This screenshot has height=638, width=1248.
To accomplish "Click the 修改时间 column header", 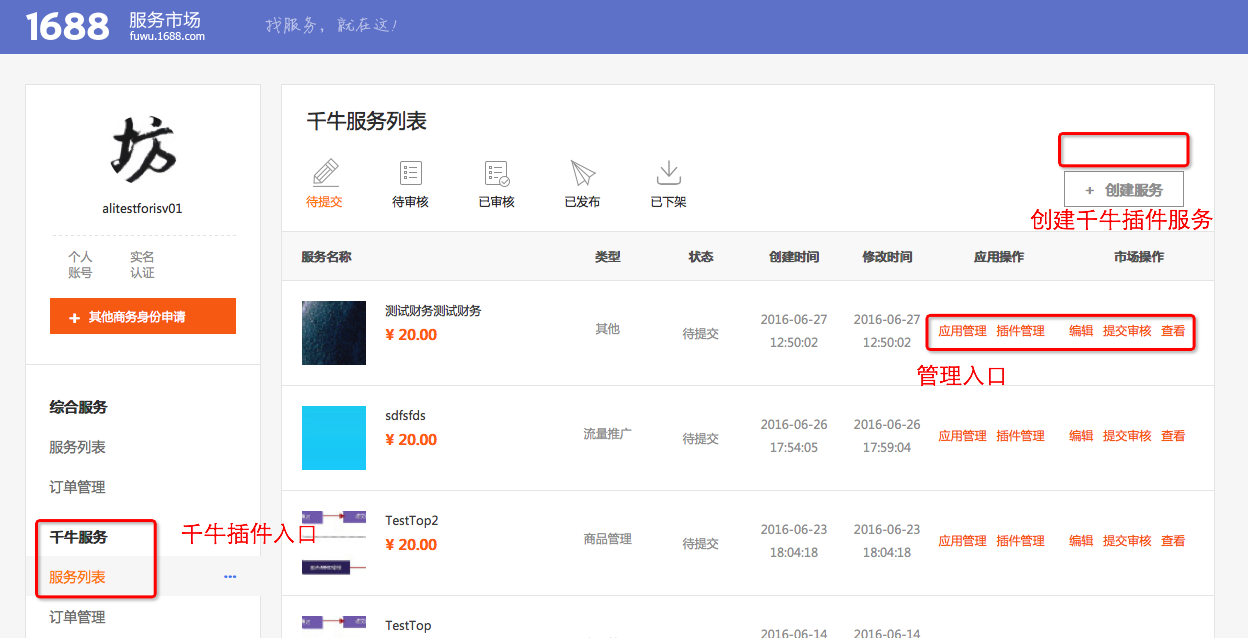I will tap(887, 257).
